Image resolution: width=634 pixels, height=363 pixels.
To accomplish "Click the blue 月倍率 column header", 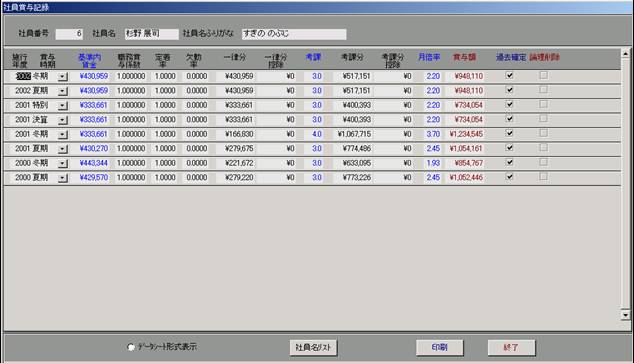I will [429, 57].
